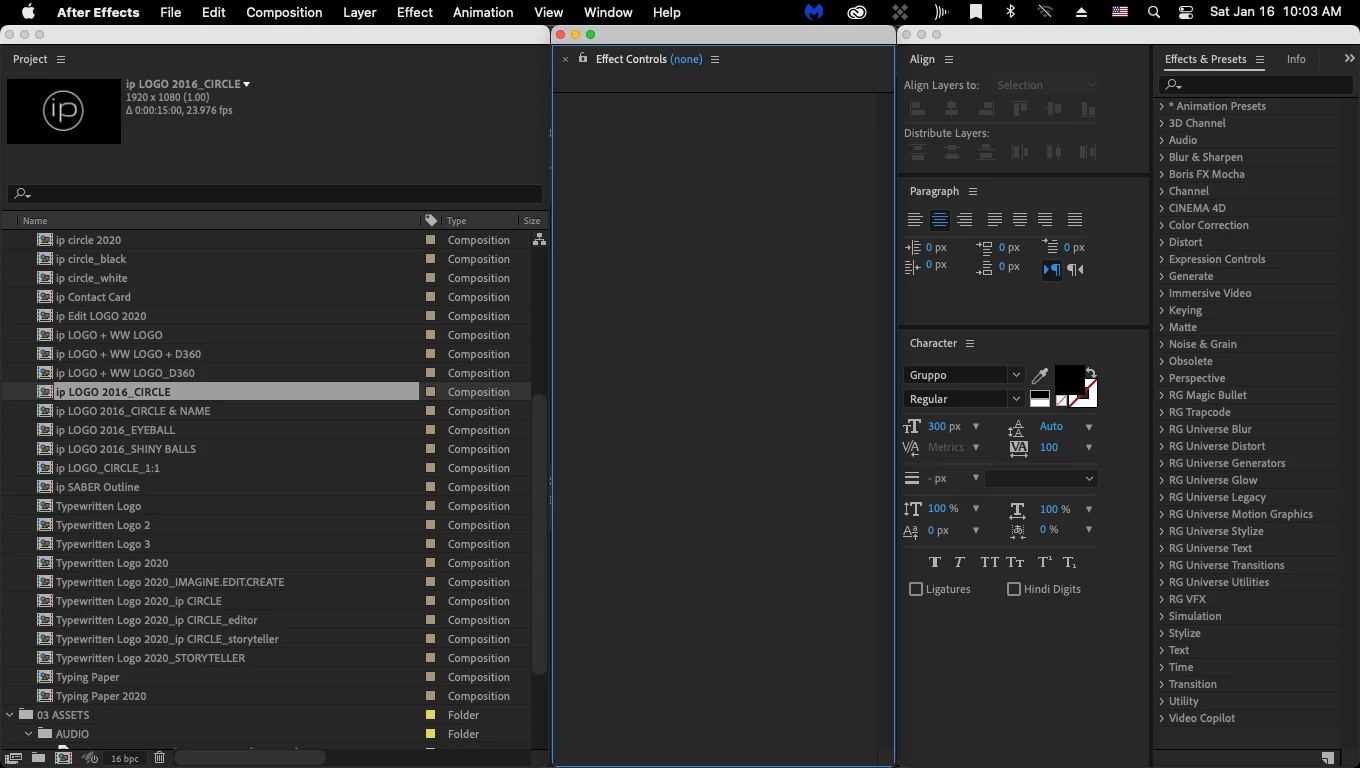
Task: Toggle lock on Effect Controls panel
Action: pyautogui.click(x=583, y=59)
